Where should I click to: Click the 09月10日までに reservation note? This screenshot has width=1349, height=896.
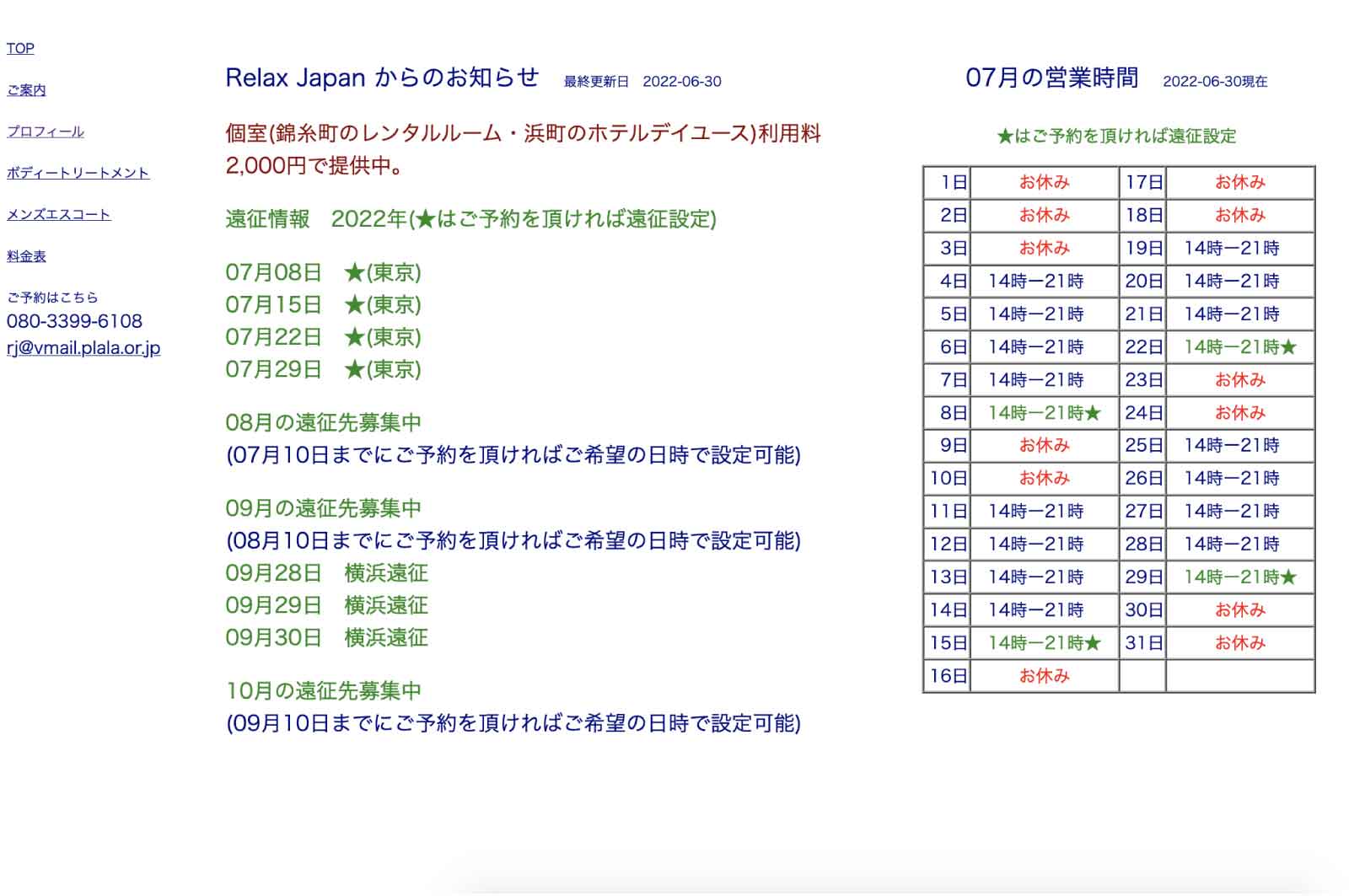coord(513,723)
